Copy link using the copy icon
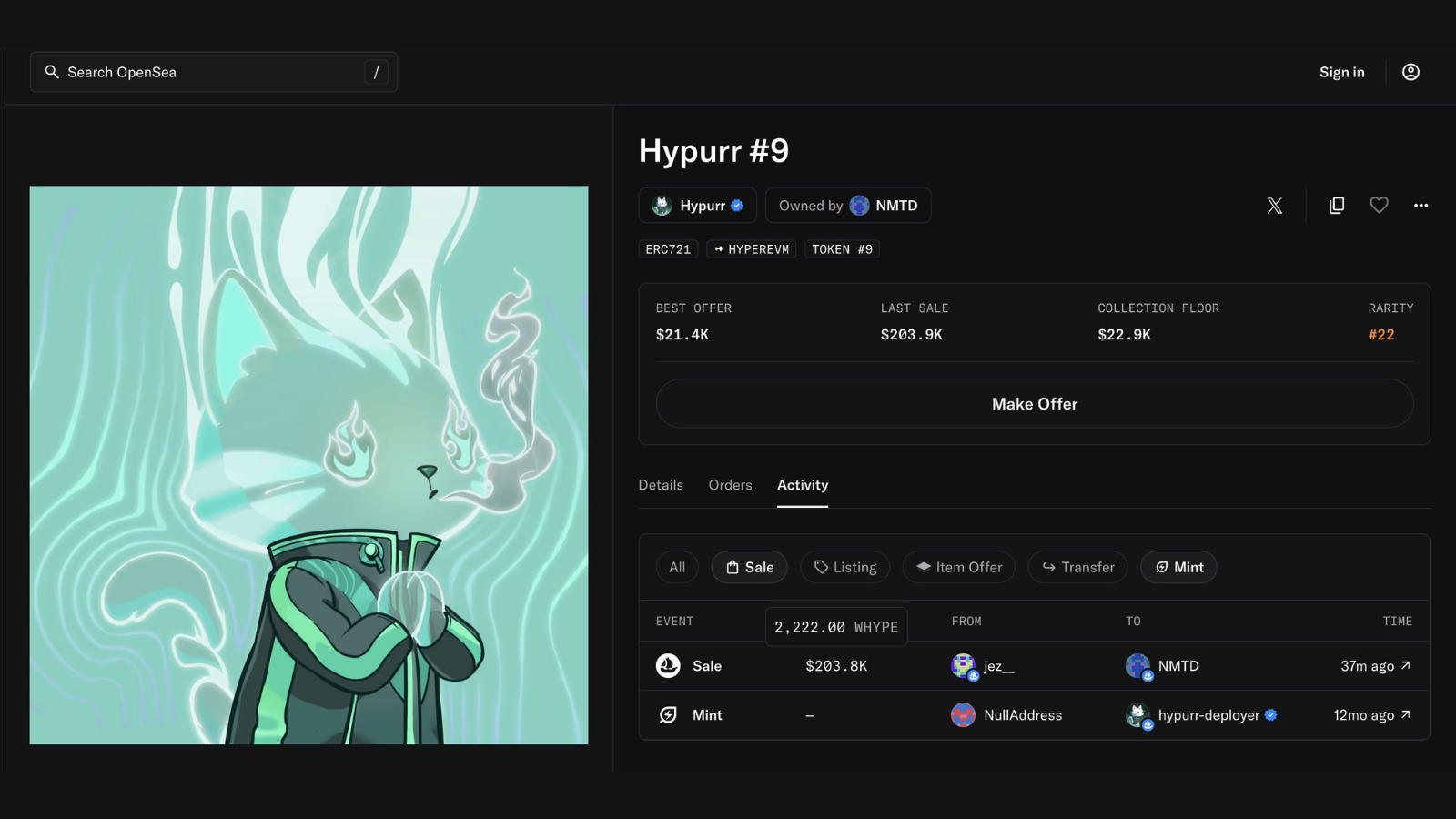1456x819 pixels. [x=1337, y=206]
